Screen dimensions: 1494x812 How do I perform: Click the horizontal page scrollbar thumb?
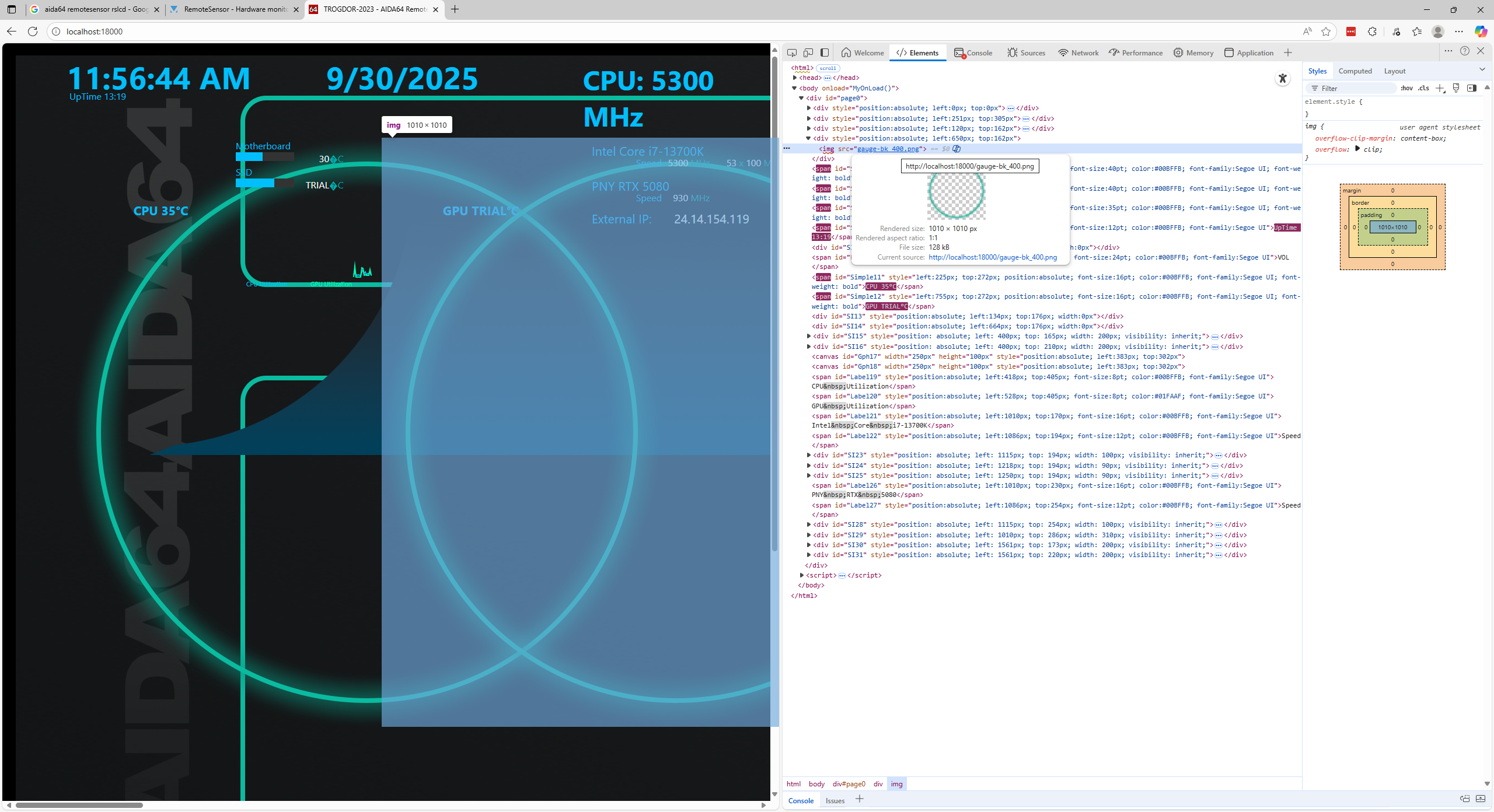[79, 805]
